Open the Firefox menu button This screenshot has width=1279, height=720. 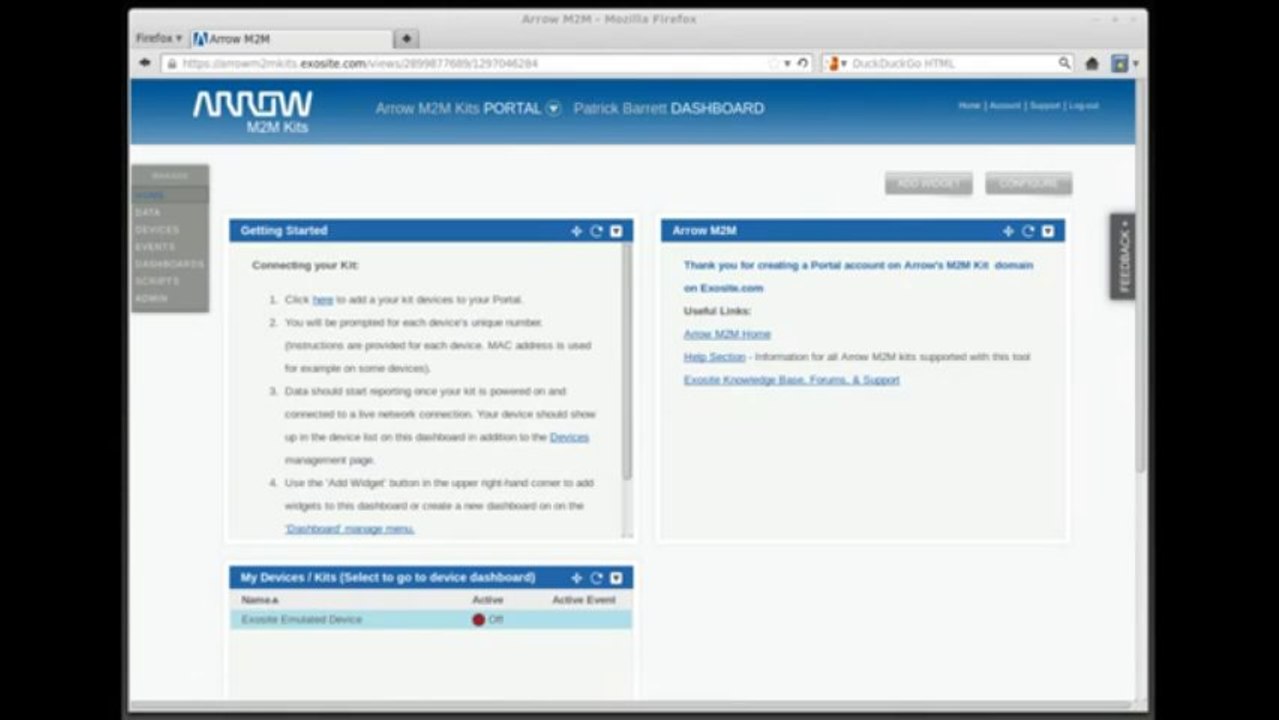point(159,38)
